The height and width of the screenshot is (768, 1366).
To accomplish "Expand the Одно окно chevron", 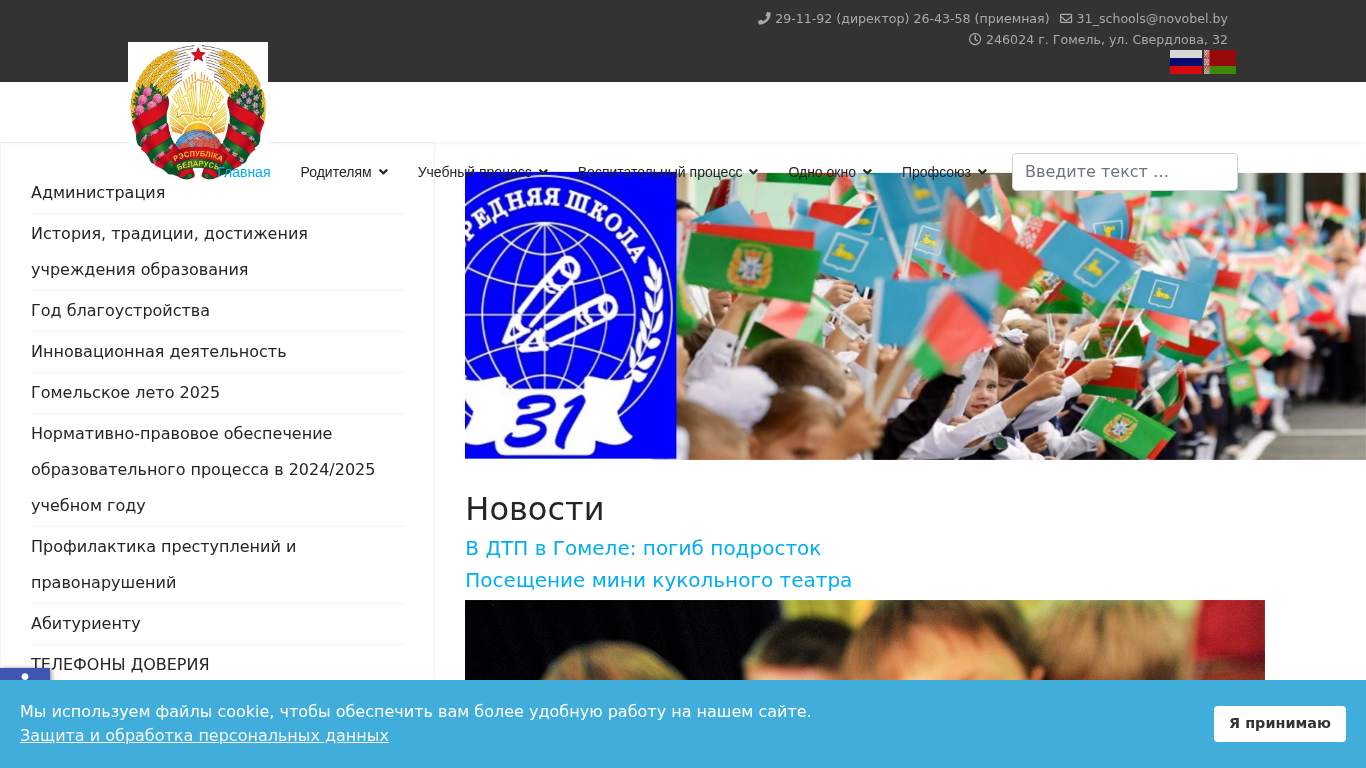I will [x=867, y=172].
